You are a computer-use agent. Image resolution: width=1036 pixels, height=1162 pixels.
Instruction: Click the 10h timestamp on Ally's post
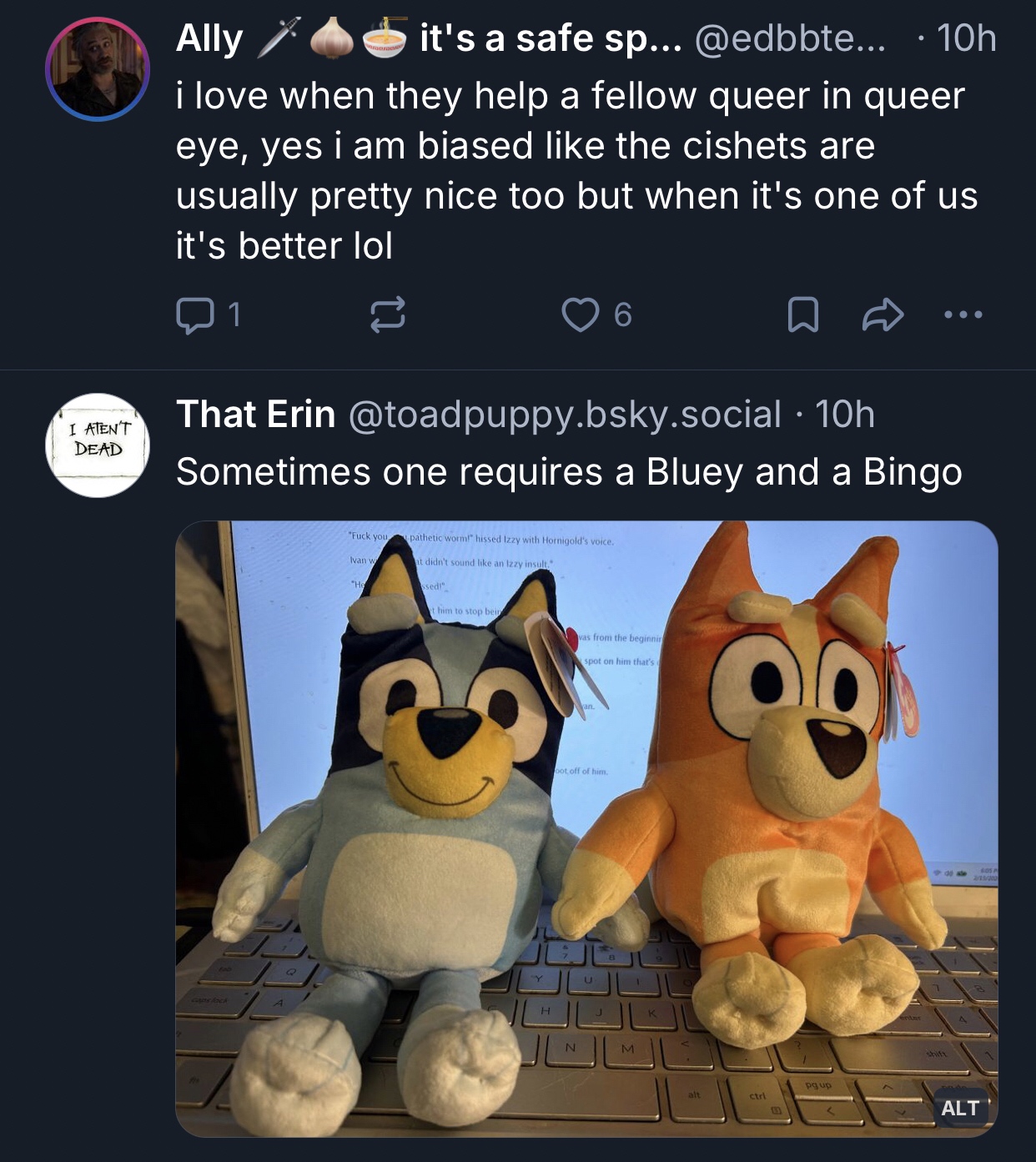point(966,39)
